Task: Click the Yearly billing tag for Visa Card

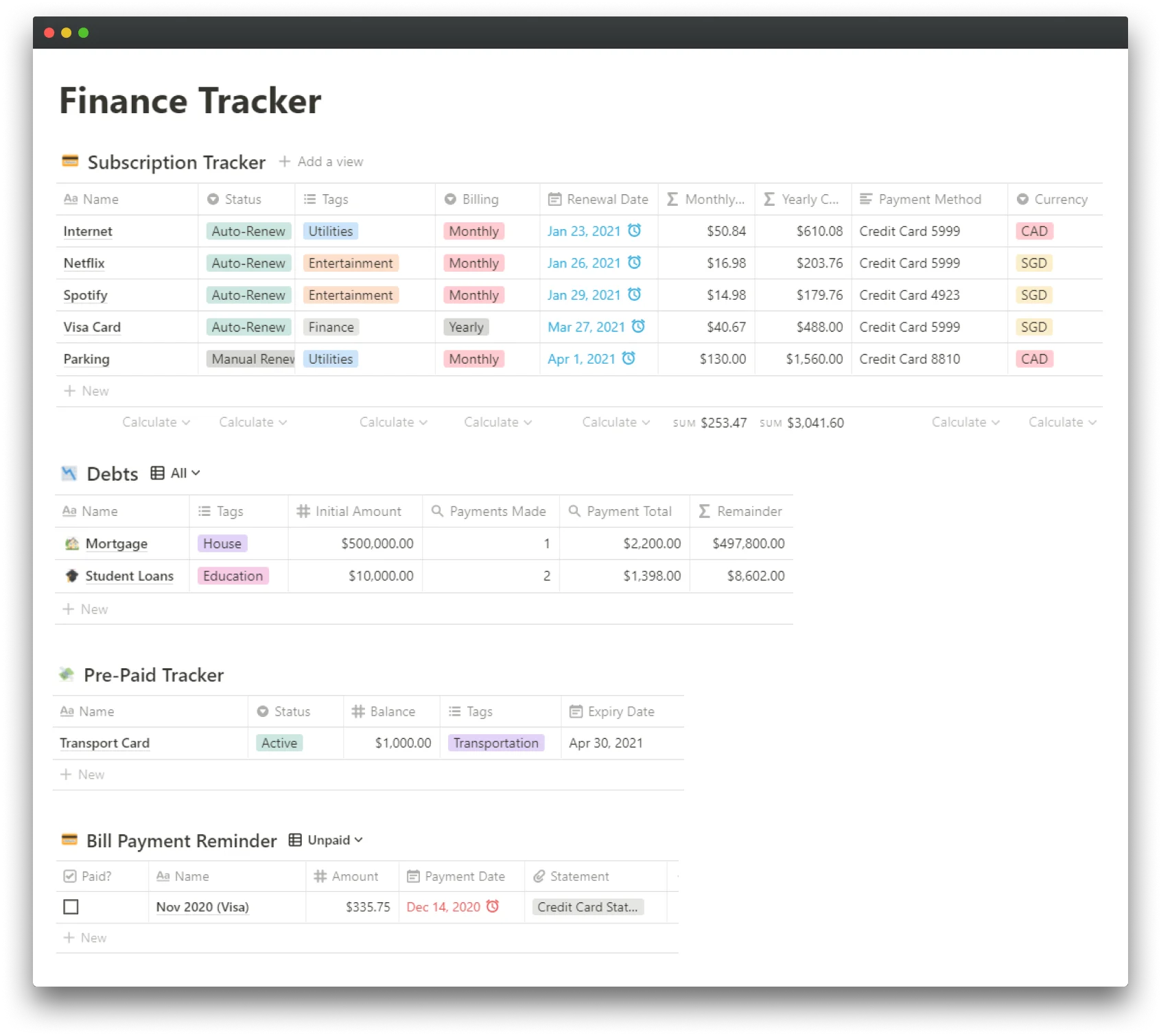Action: tap(467, 327)
